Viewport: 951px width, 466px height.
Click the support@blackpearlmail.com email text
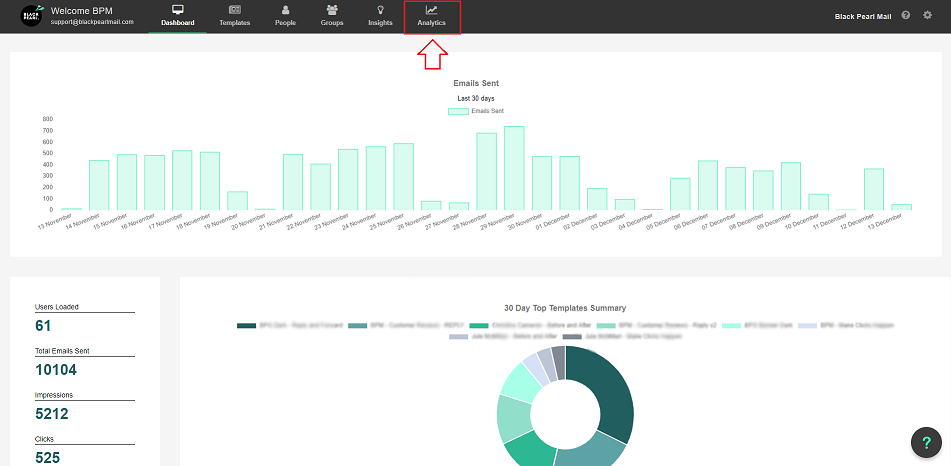(x=99, y=22)
